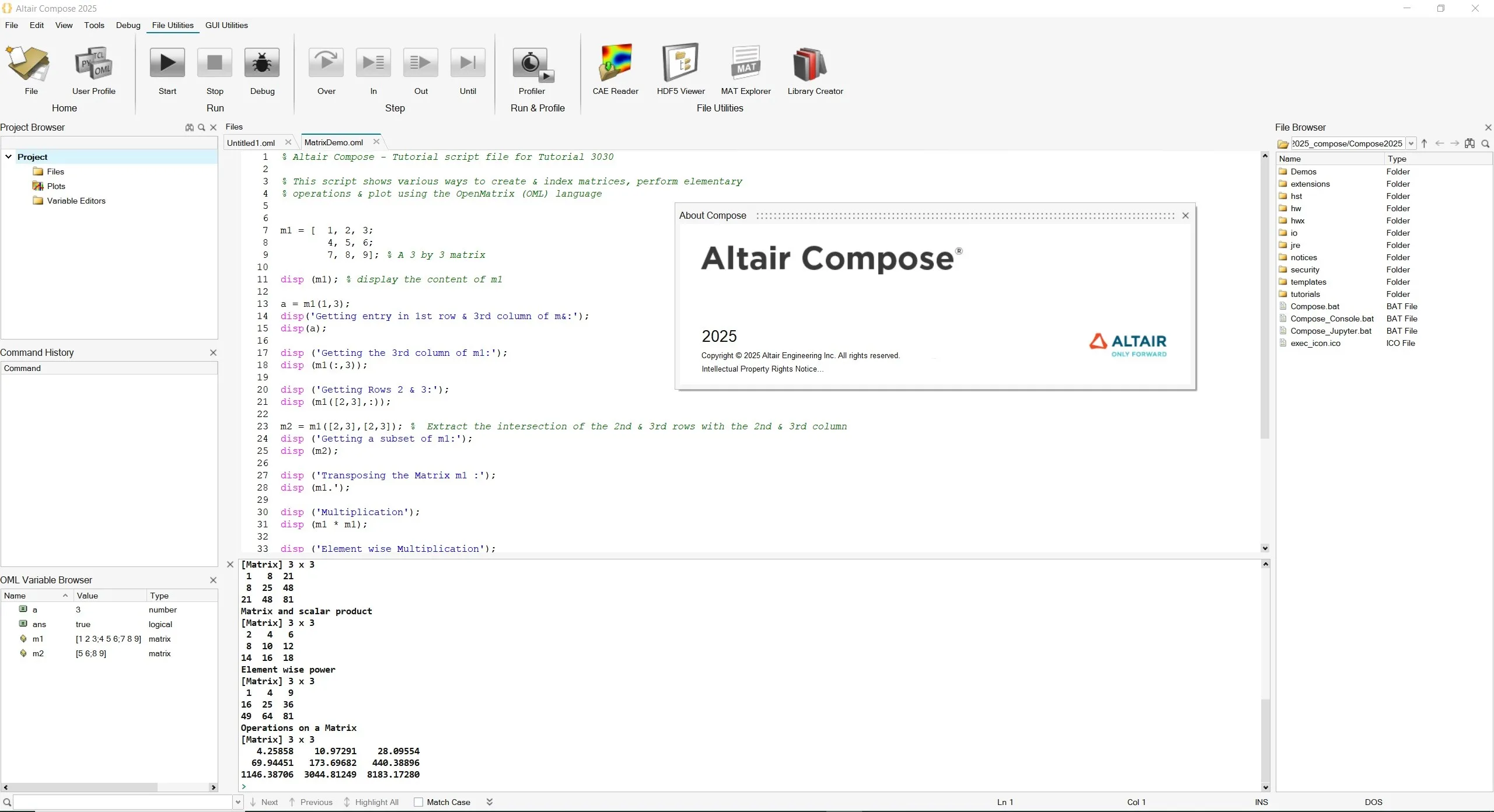The image size is (1494, 812).
Task: Open the File menu
Action: 12,25
